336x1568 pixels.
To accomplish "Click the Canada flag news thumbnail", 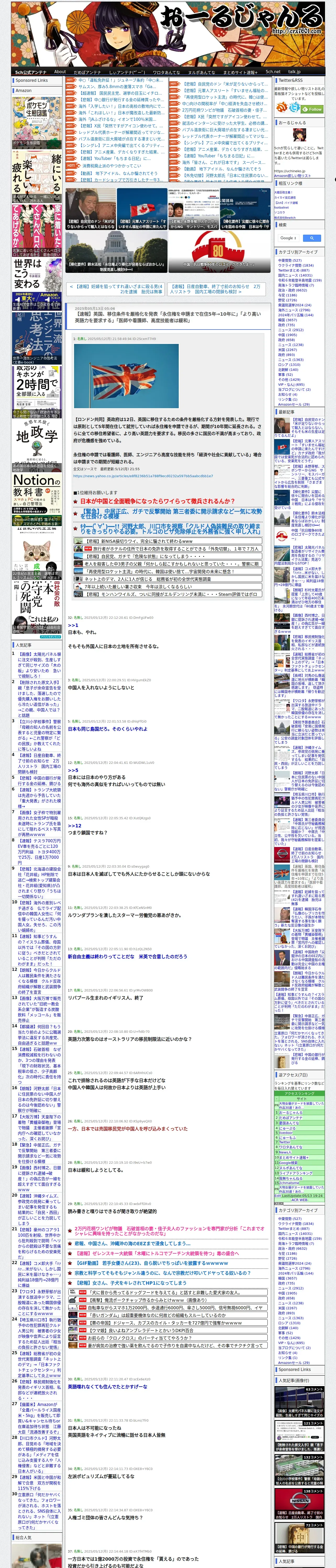I will pyautogui.click(x=142, y=209).
